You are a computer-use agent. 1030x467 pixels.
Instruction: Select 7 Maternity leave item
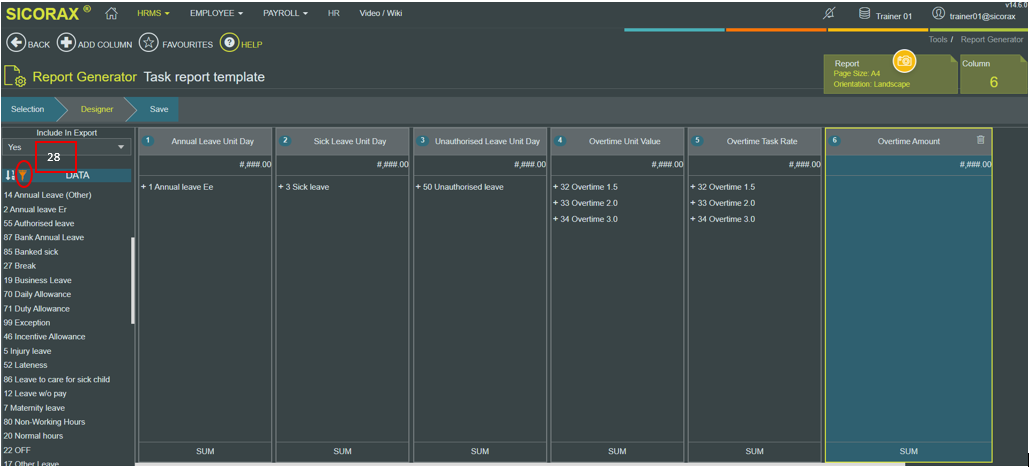pyautogui.click(x=34, y=408)
